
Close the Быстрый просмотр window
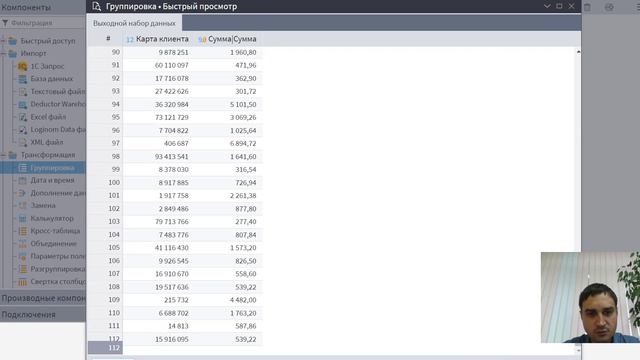(x=571, y=6)
